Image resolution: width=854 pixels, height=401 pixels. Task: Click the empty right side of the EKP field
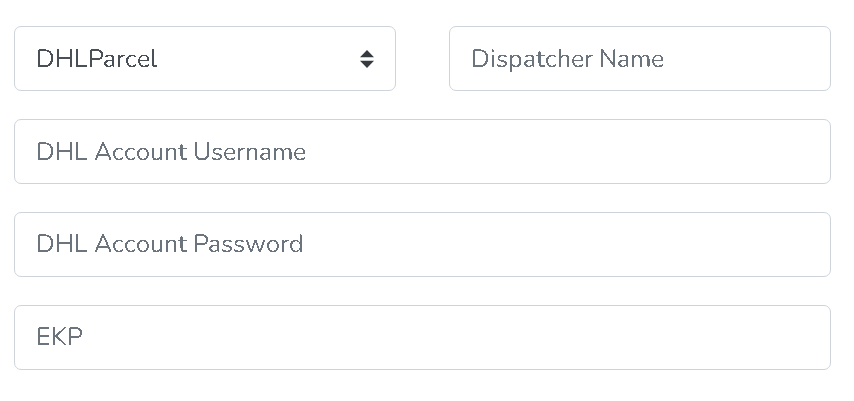[700, 338]
